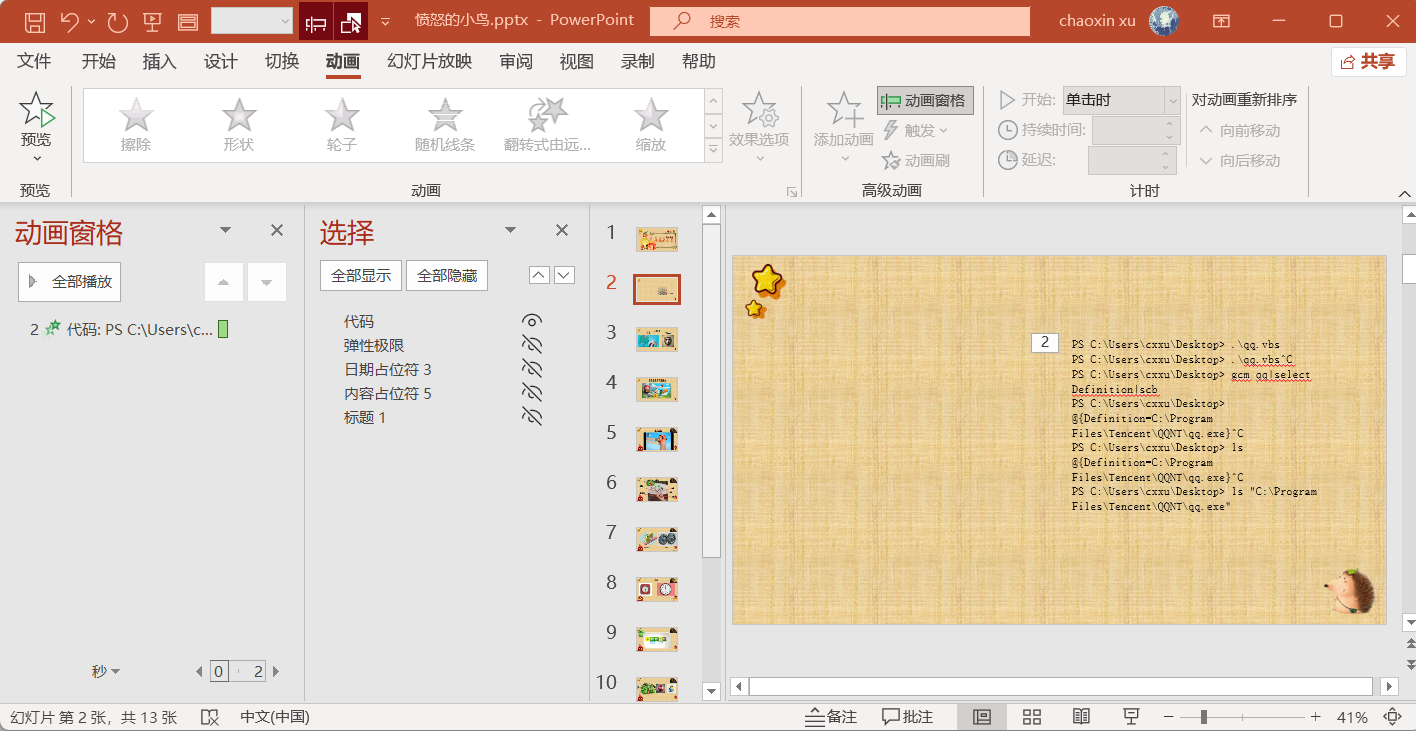Switch to the 设计 ribbon tab
1416x731 pixels.
(x=220, y=62)
